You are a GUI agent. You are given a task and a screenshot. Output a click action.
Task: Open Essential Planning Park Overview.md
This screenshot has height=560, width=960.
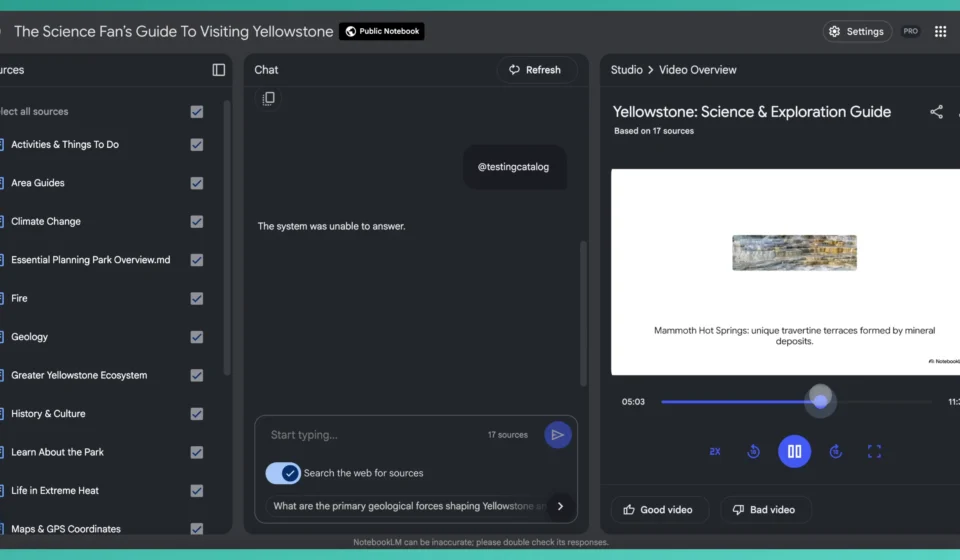pos(91,260)
